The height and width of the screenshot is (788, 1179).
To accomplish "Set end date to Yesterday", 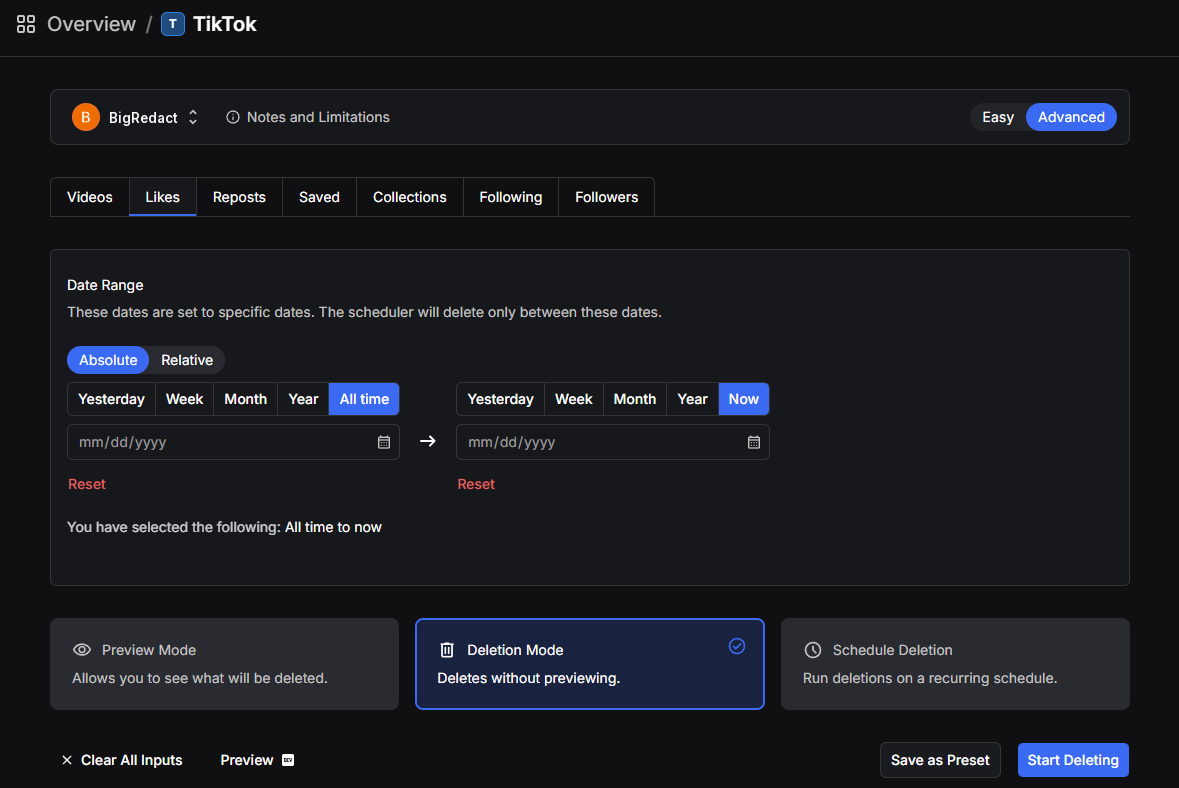I will point(500,399).
